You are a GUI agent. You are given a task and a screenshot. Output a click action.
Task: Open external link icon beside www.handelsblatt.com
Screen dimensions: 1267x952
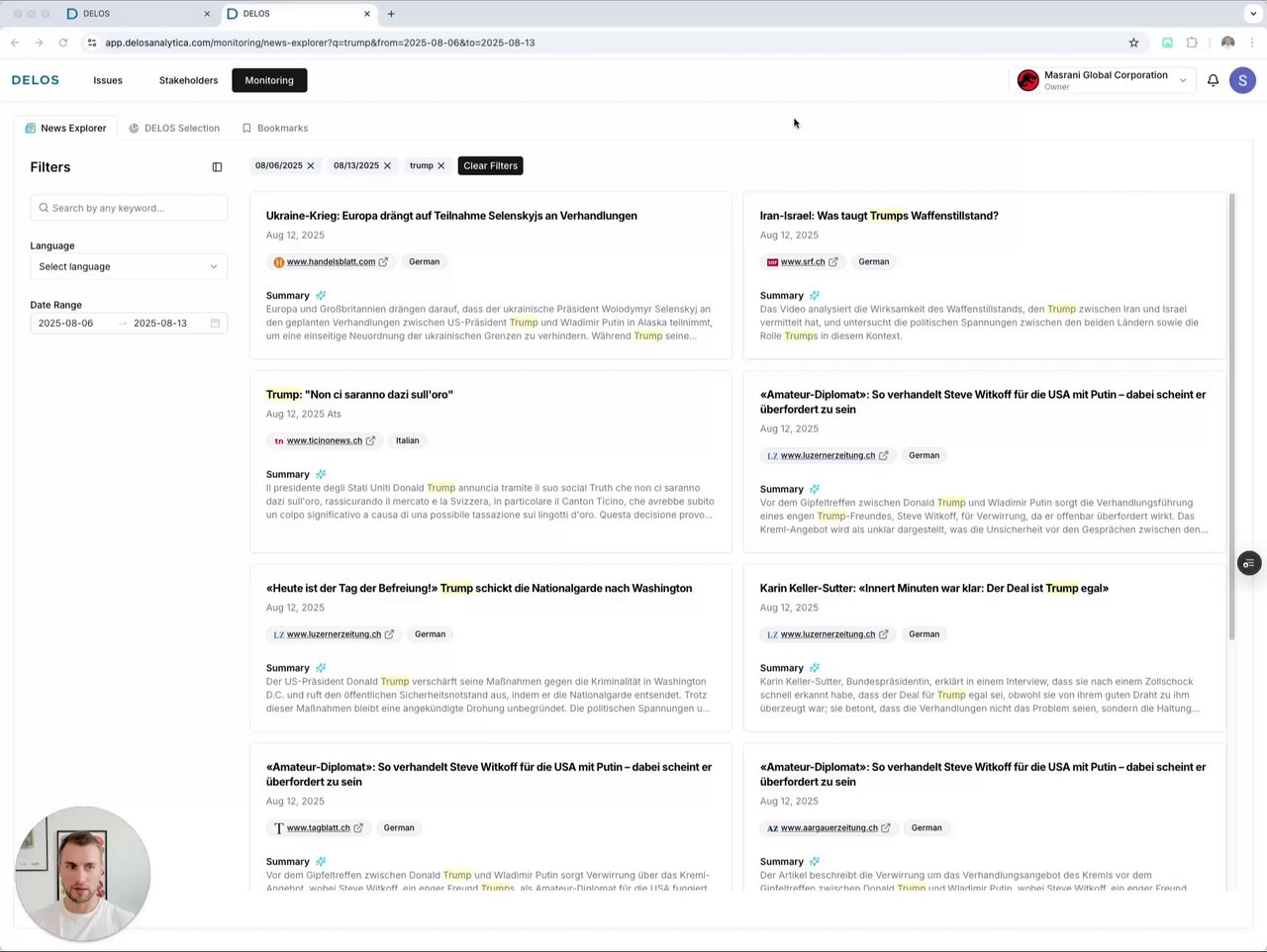[x=383, y=262]
